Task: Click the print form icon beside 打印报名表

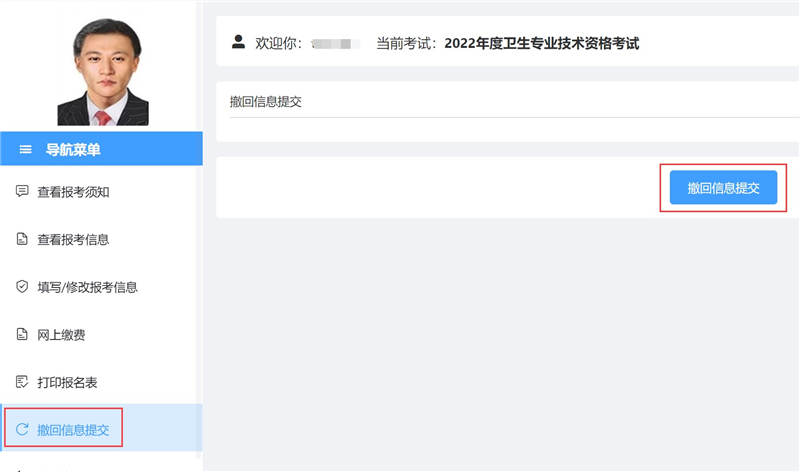Action: (x=22, y=382)
